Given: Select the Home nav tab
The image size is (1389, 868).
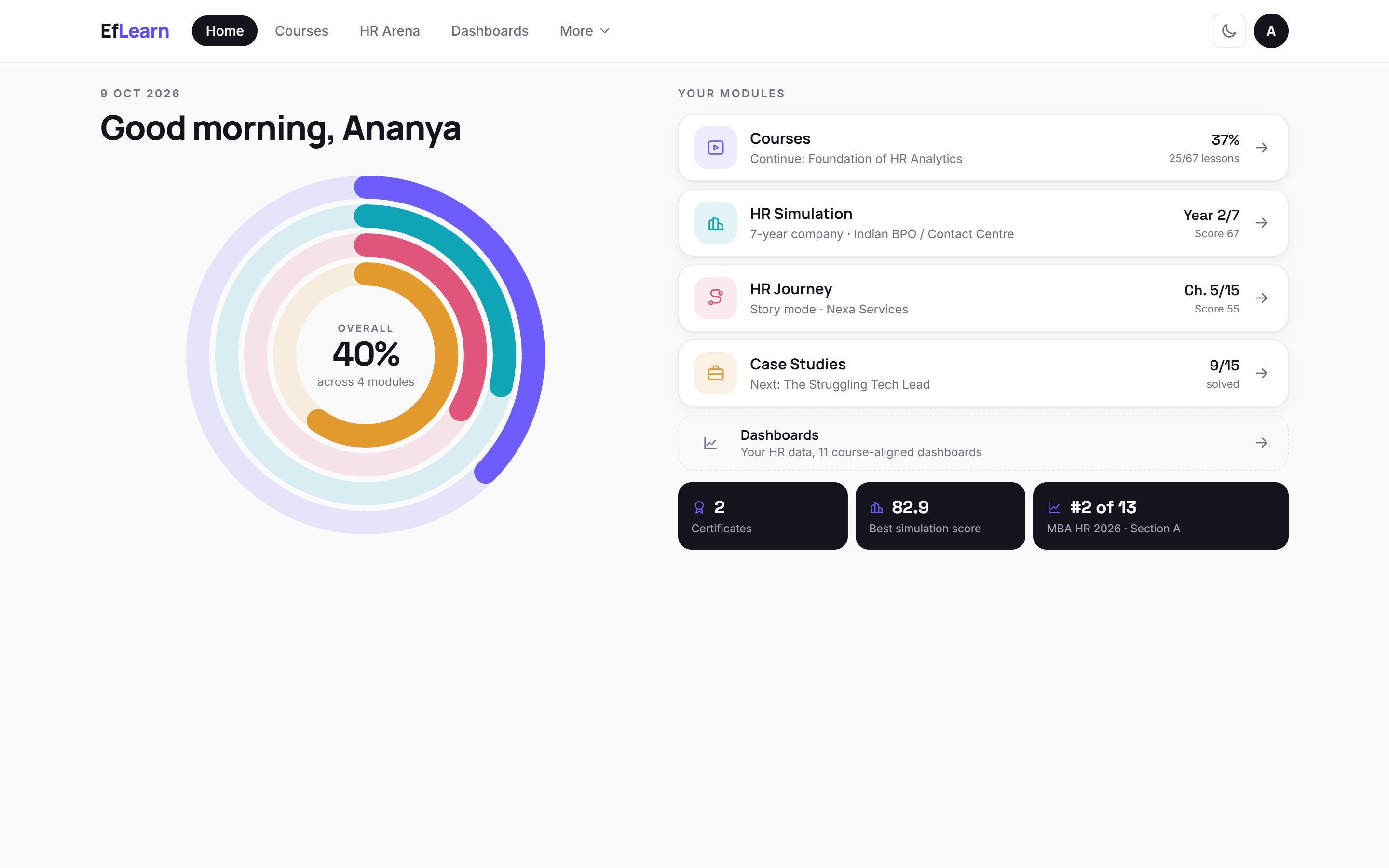Looking at the screenshot, I should [224, 31].
